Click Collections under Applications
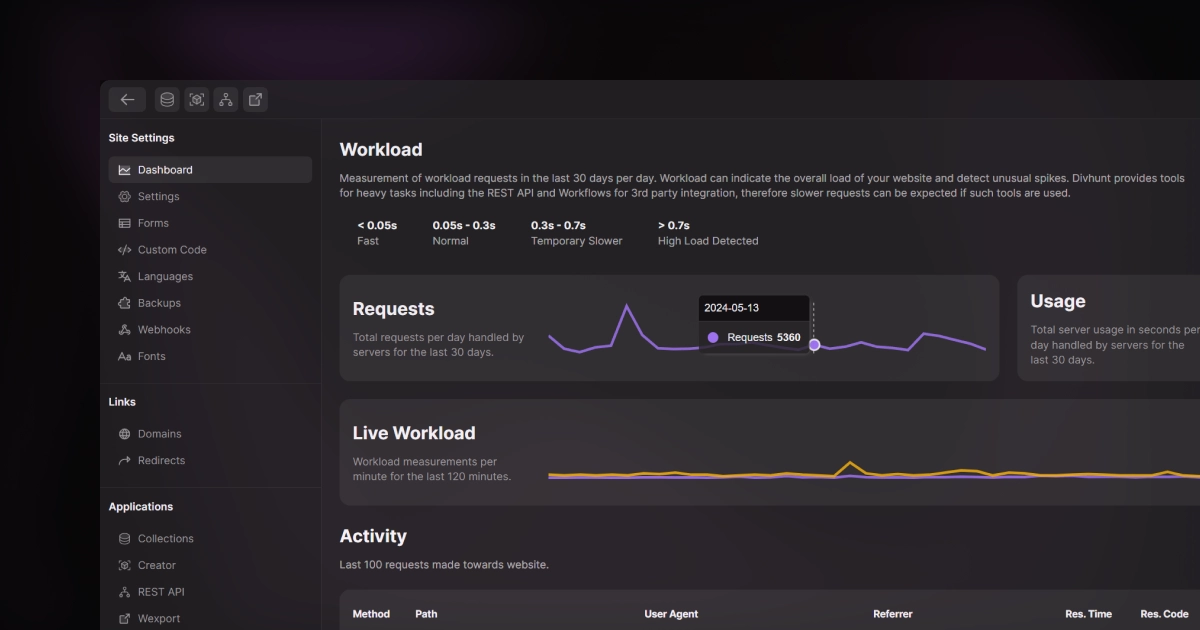The width and height of the screenshot is (1200, 630). 166,538
